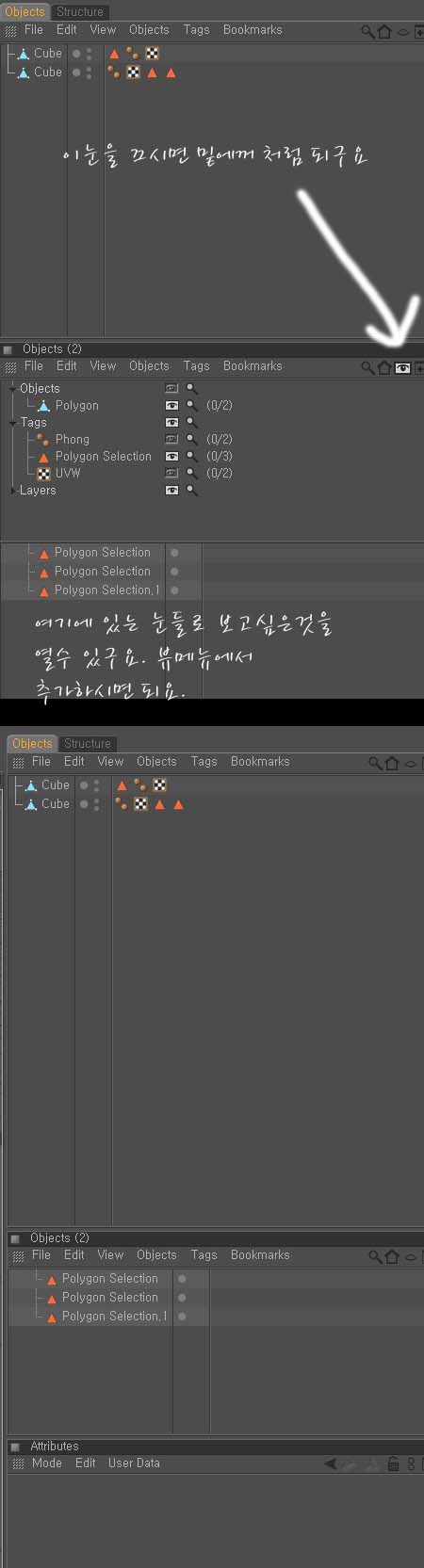This screenshot has width=424, height=1568.
Task: Expand the Layers category in the filter tree
Action: point(13,490)
